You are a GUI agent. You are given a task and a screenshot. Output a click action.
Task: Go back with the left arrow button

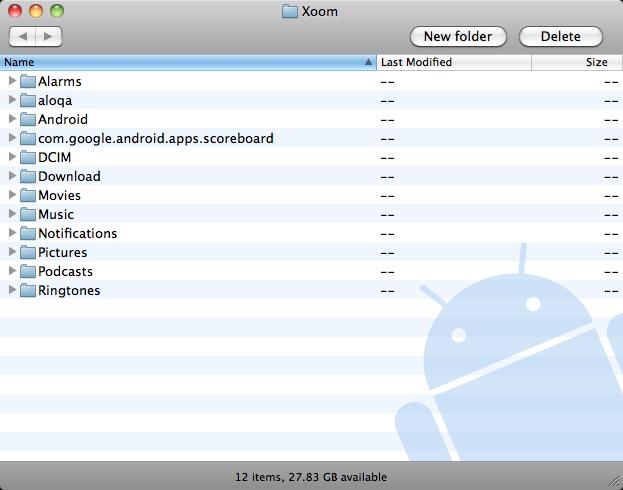click(x=22, y=37)
